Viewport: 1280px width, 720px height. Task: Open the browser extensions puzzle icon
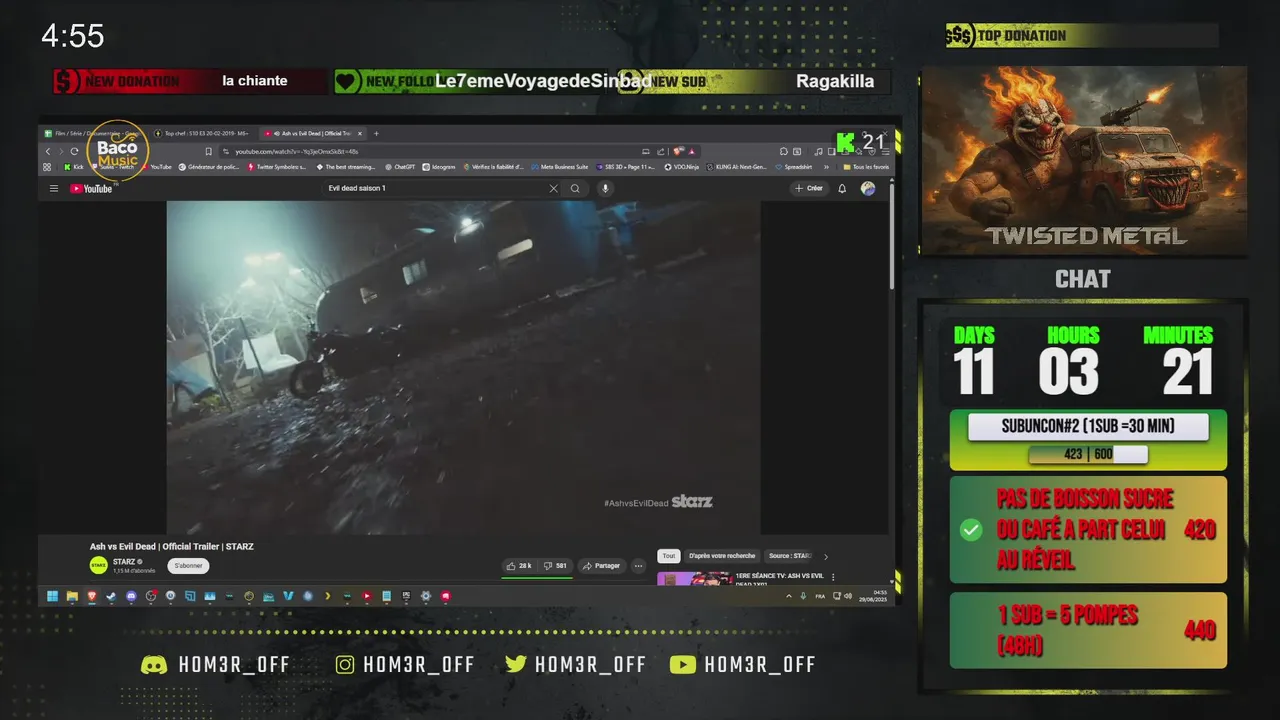point(784,151)
